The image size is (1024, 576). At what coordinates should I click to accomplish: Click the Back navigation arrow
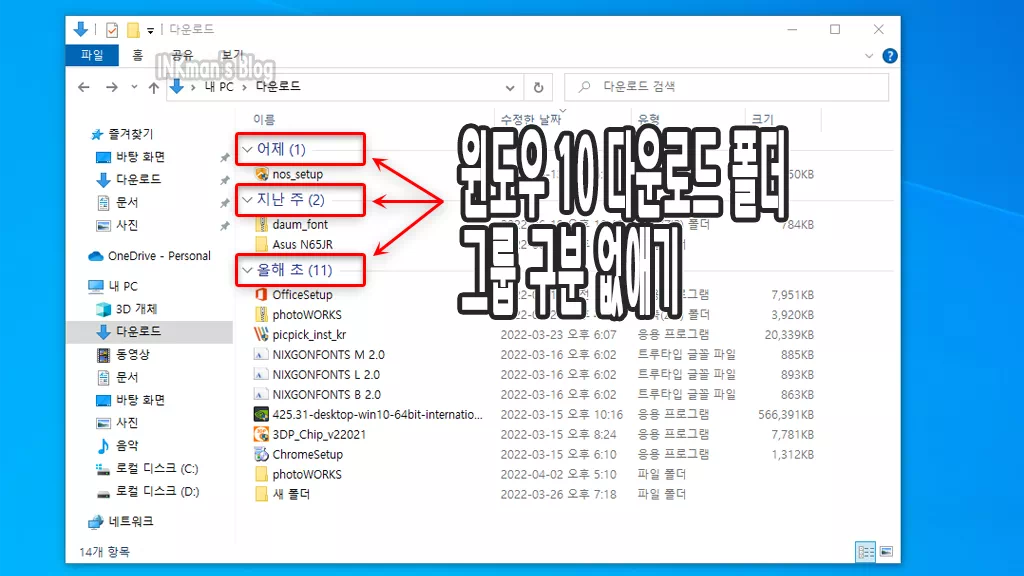click(x=84, y=87)
